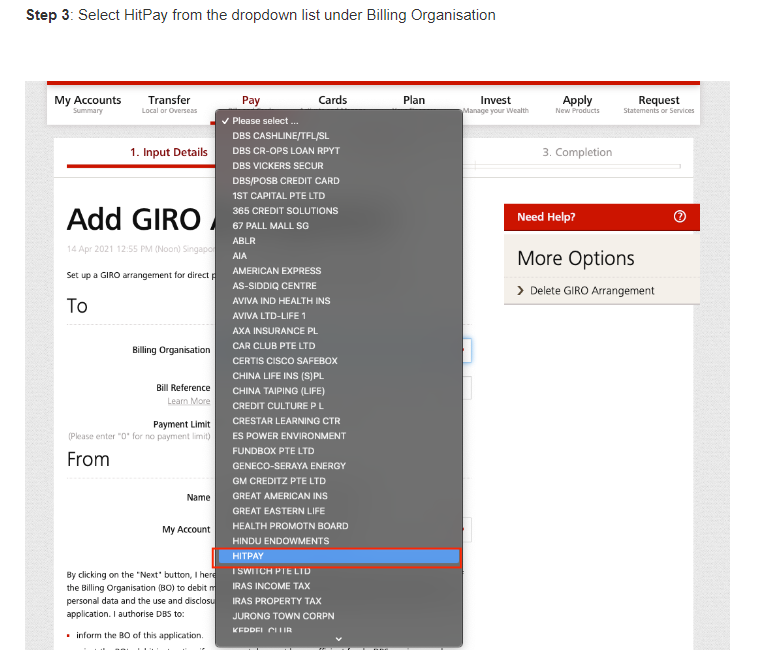Click the Need Help? banner
This screenshot has width=758, height=672.
602,217
